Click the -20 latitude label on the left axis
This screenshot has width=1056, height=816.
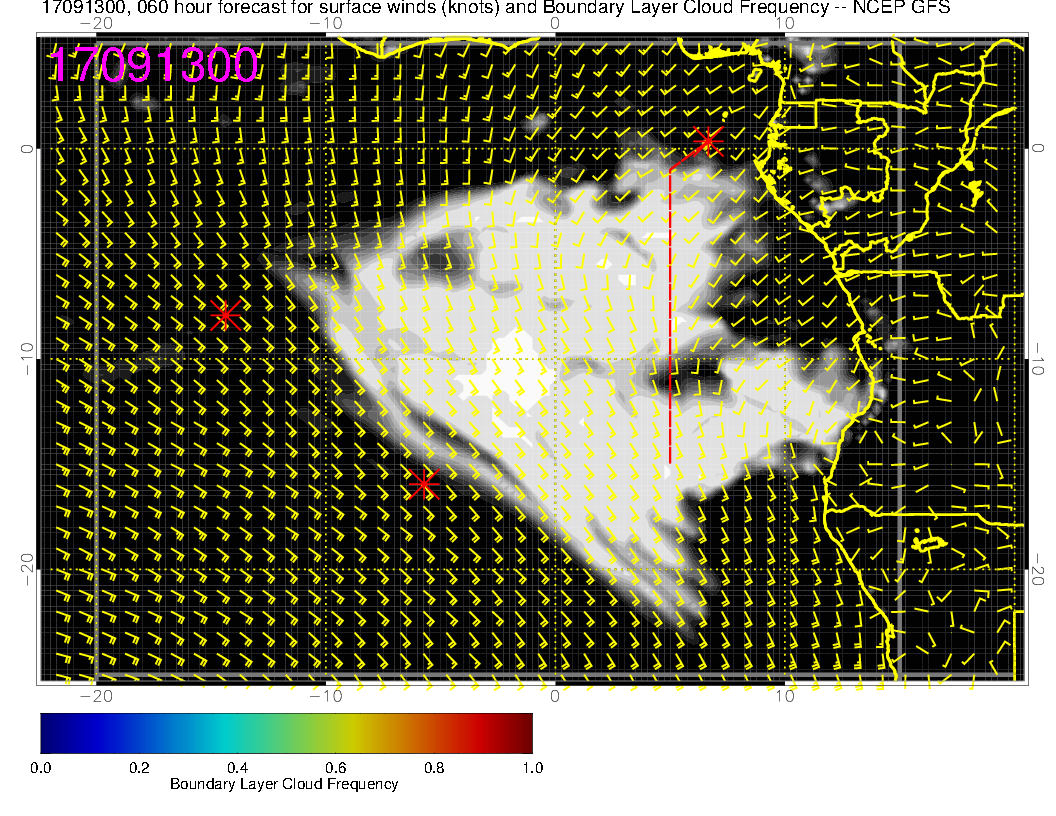click(27, 570)
